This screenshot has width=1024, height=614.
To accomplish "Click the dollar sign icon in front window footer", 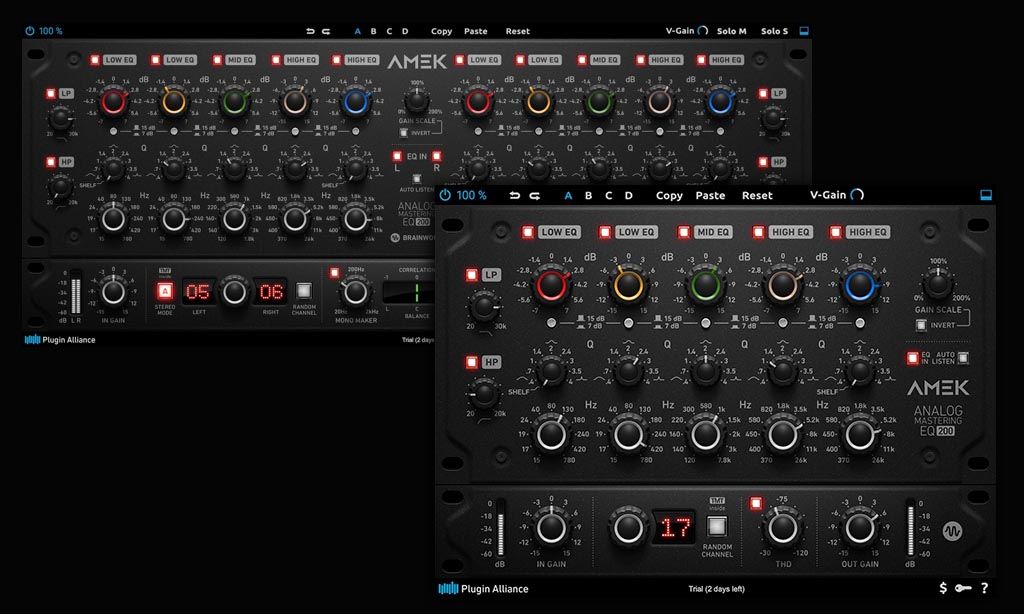I will [943, 588].
